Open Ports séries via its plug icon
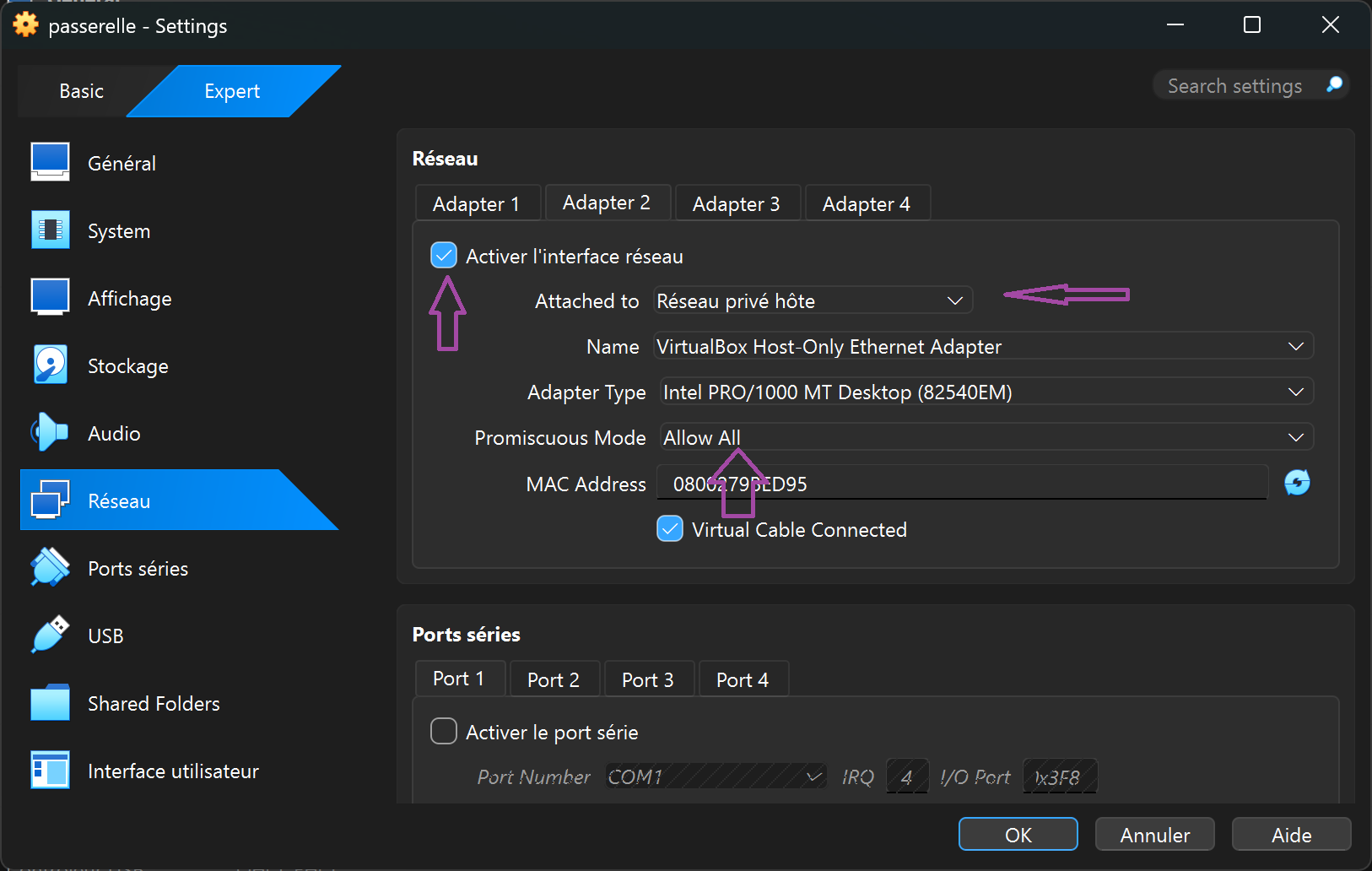Screen dimensions: 1372x871 (x=50, y=567)
